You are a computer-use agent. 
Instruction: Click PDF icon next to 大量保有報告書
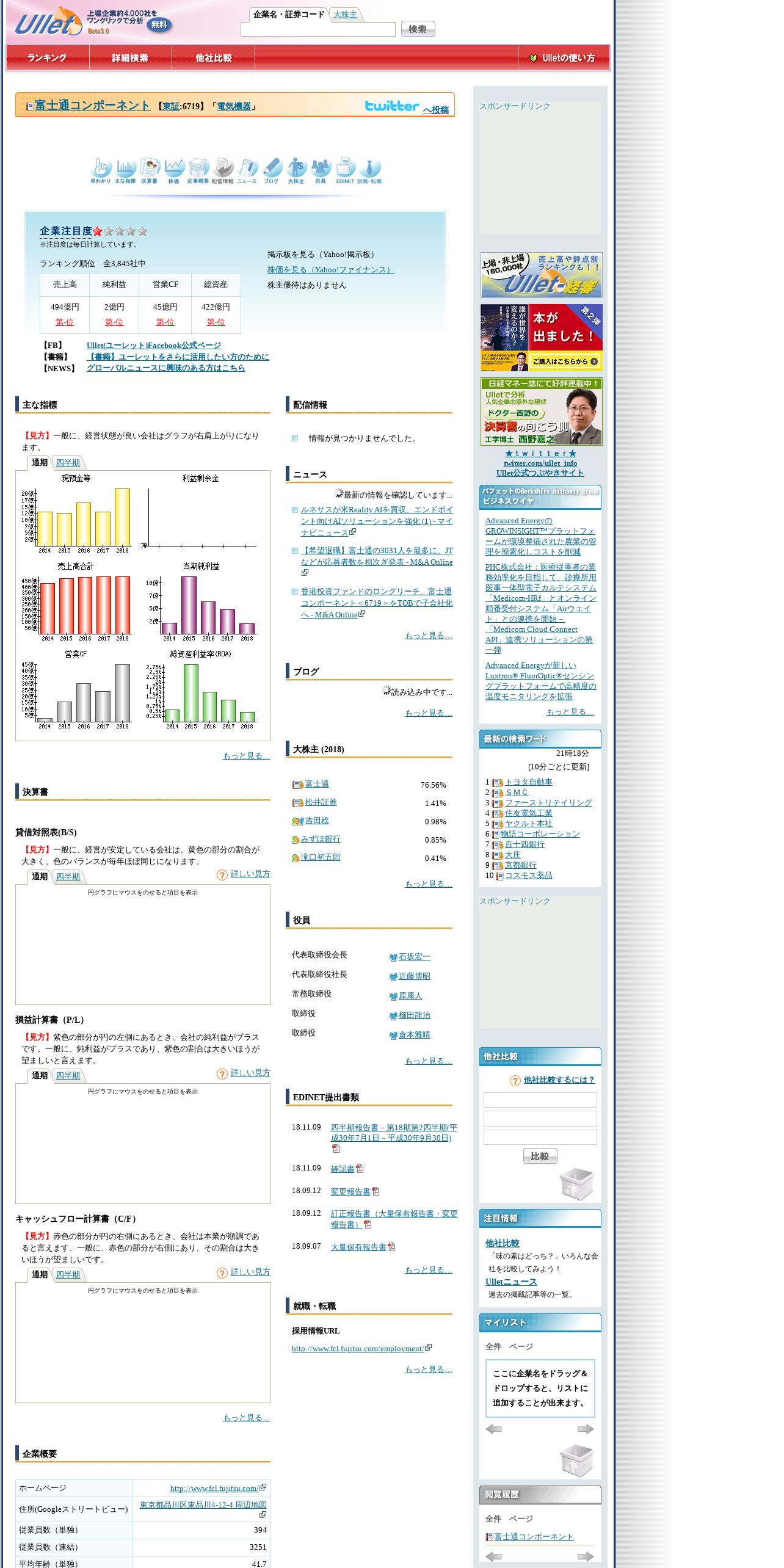391,1247
